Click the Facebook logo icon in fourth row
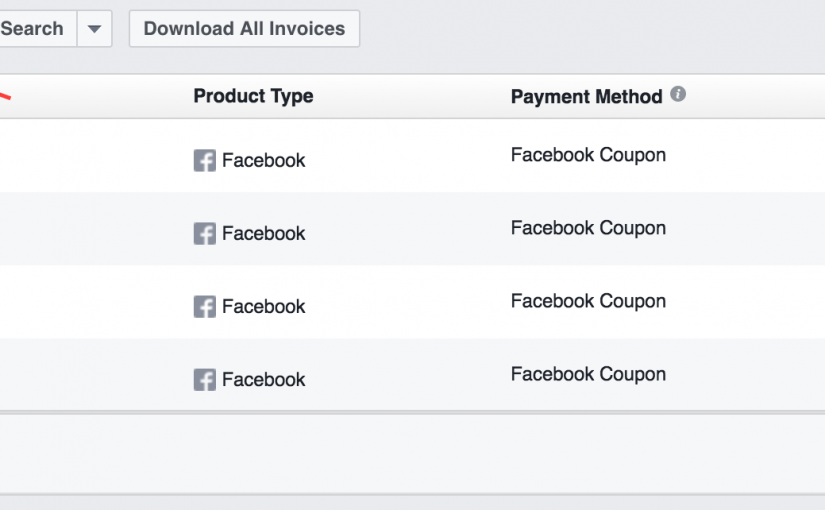The image size is (825, 510). 205,379
